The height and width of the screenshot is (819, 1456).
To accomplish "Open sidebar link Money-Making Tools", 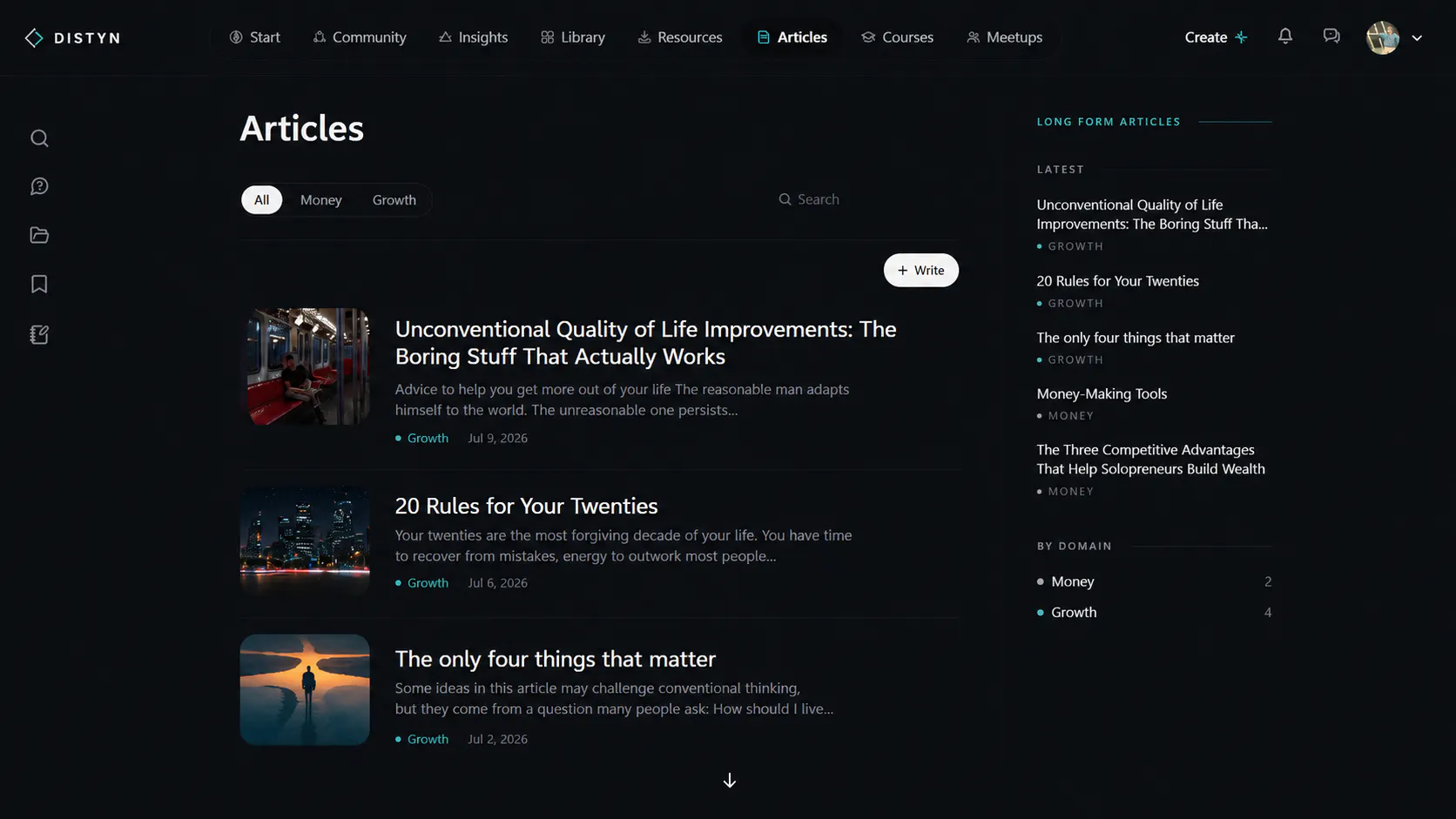I will (x=1102, y=393).
